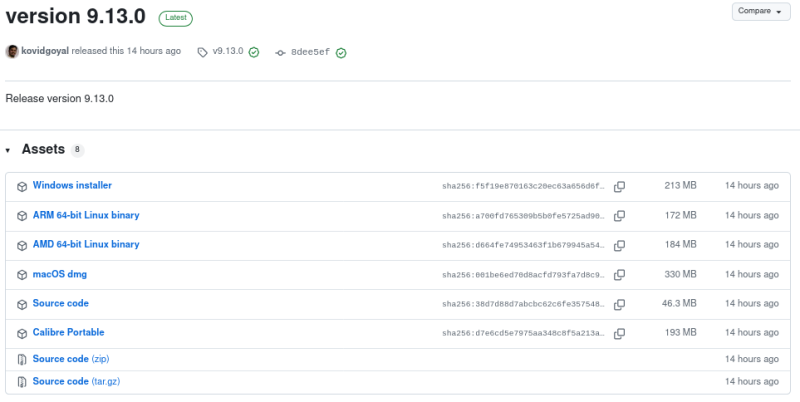Click the package icon beside AMD 64-bit Linux binary
This screenshot has height=402, width=800.
(22, 245)
